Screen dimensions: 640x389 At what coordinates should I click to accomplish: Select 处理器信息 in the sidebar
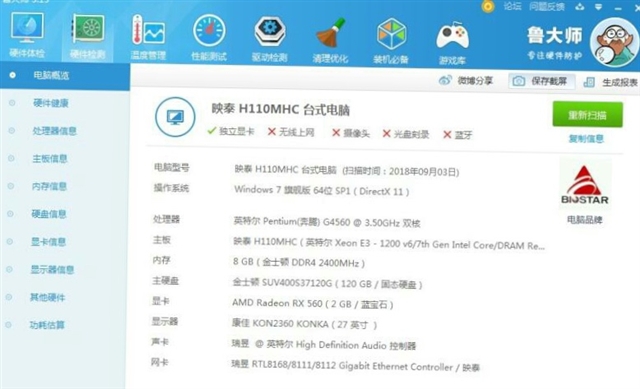coord(55,131)
